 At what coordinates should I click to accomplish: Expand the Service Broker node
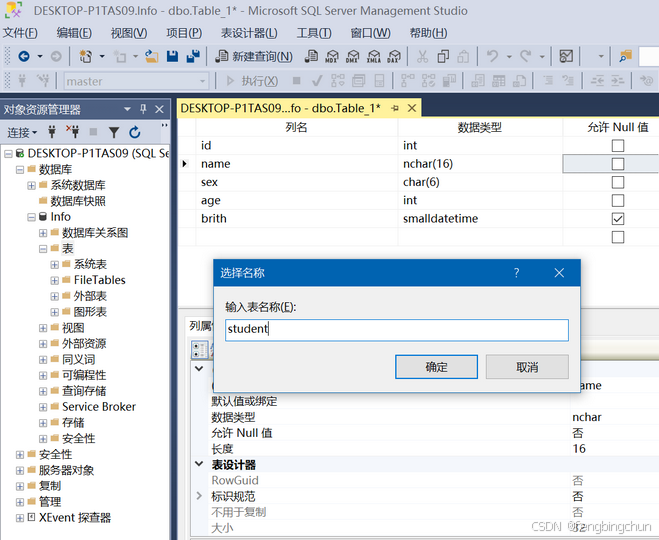click(43, 407)
